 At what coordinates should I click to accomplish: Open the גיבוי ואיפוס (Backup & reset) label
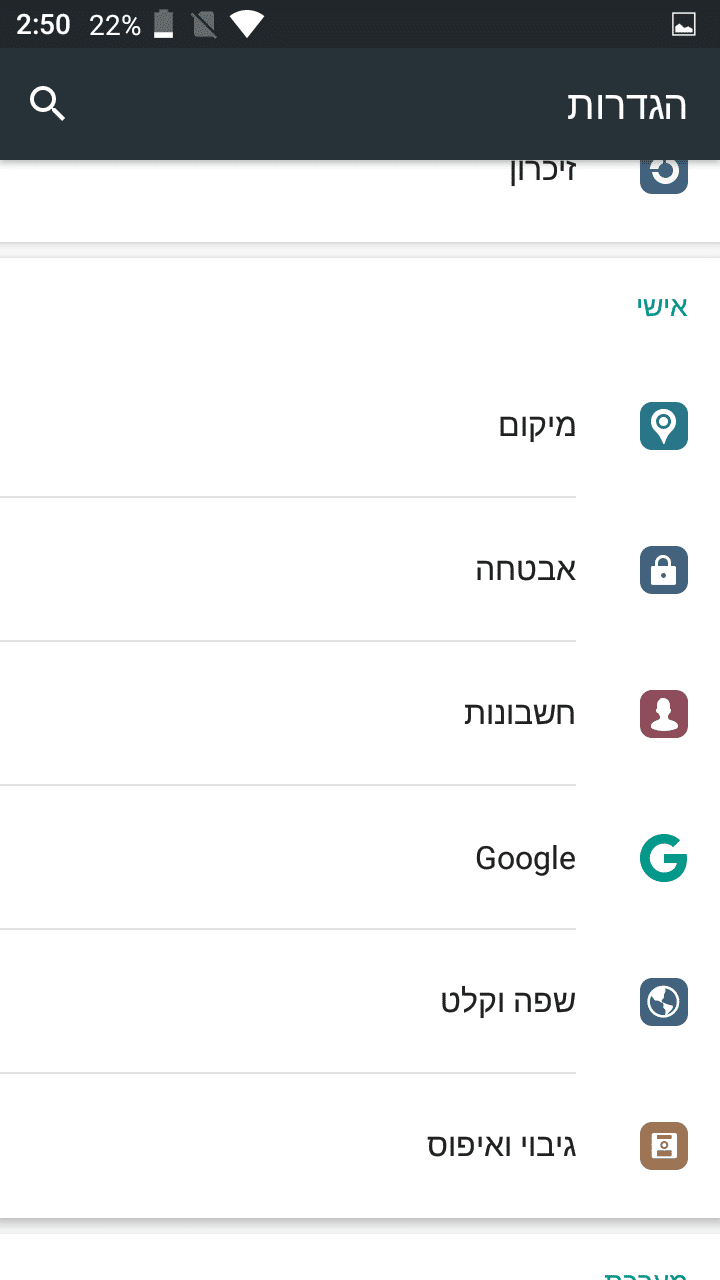501,1146
